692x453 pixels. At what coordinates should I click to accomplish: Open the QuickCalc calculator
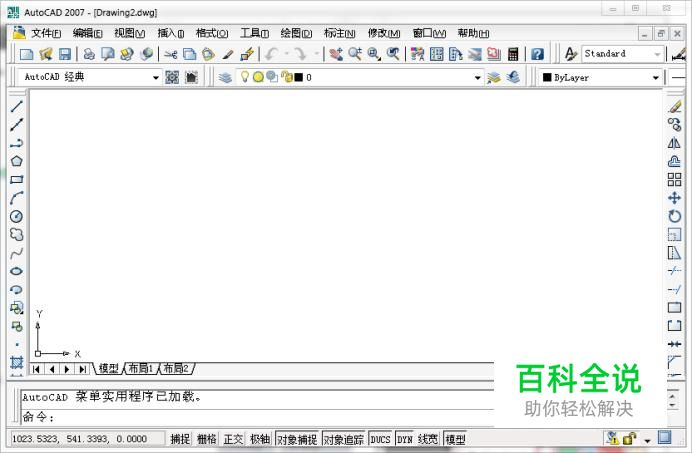point(513,54)
